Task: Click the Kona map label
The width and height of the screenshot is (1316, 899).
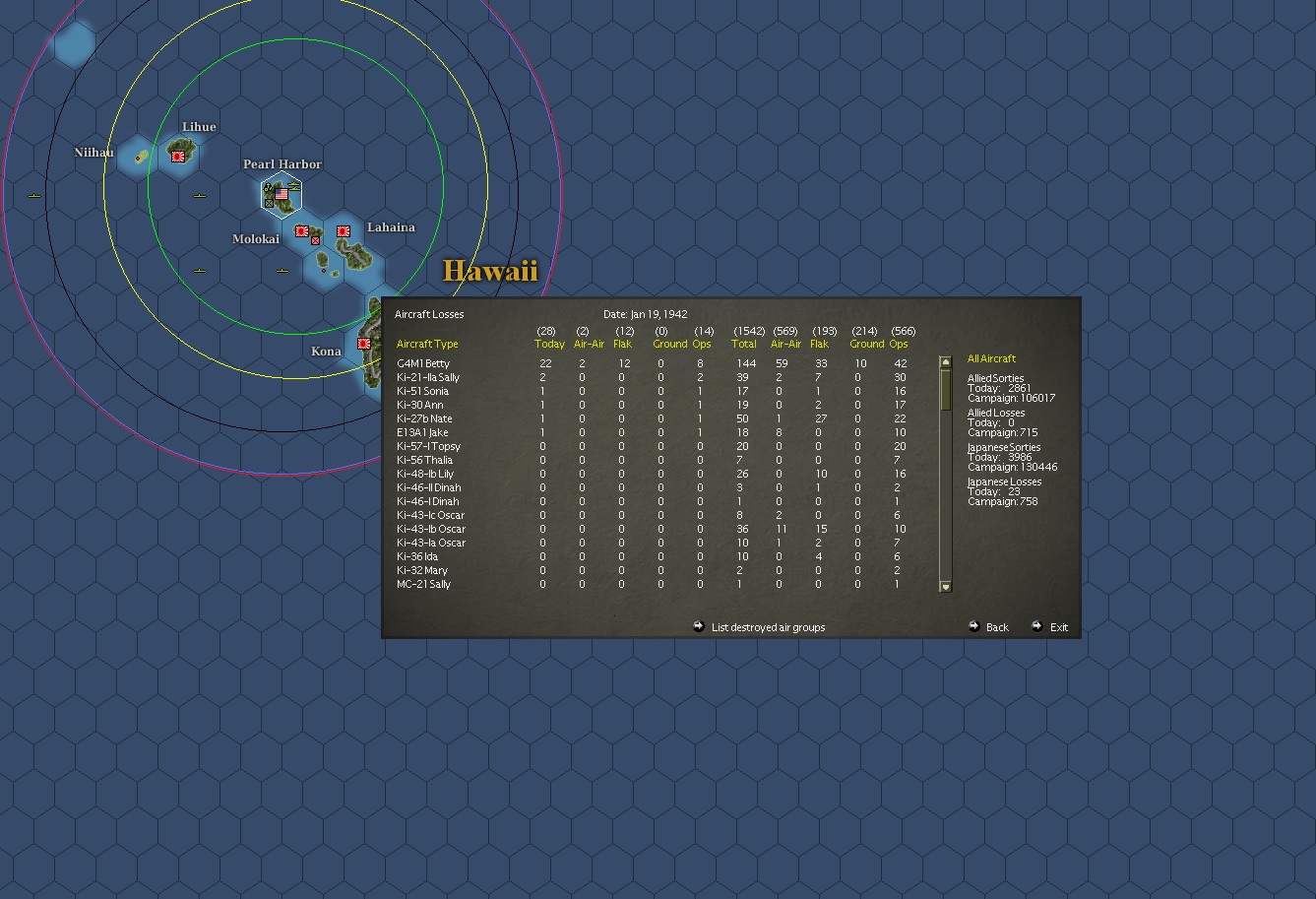Action: coord(326,352)
